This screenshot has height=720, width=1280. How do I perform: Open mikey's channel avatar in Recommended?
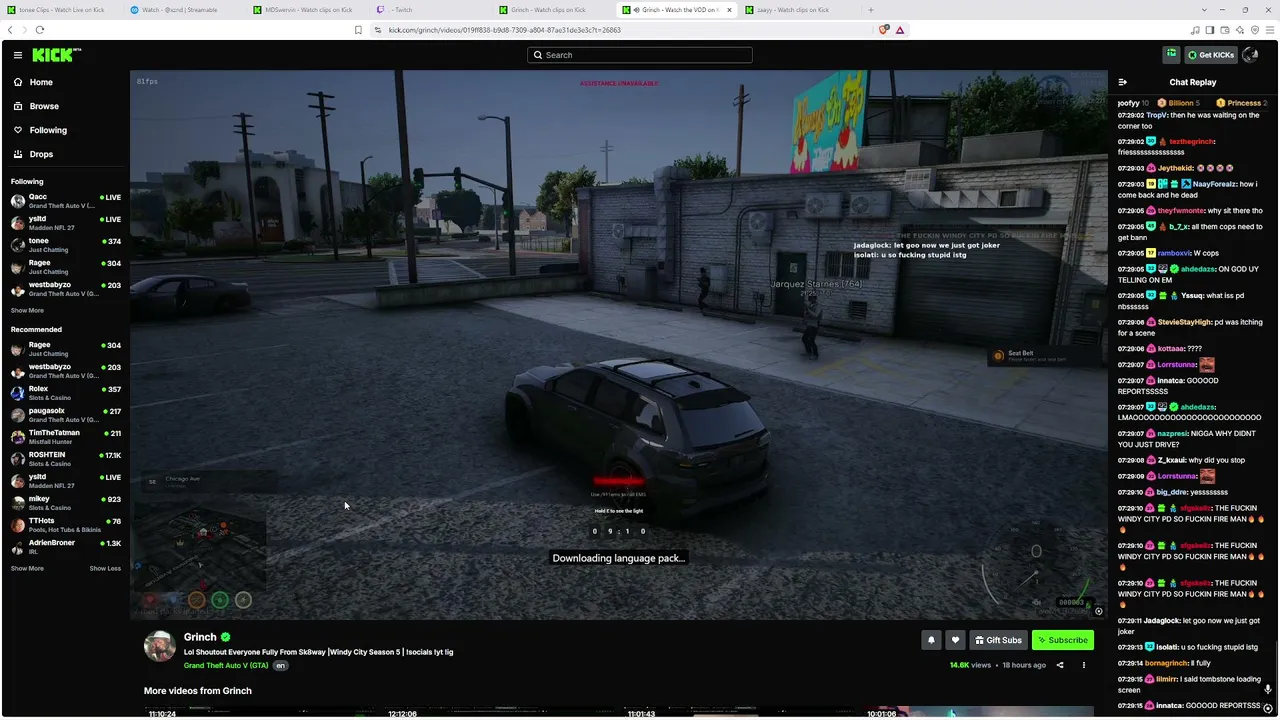(18, 503)
